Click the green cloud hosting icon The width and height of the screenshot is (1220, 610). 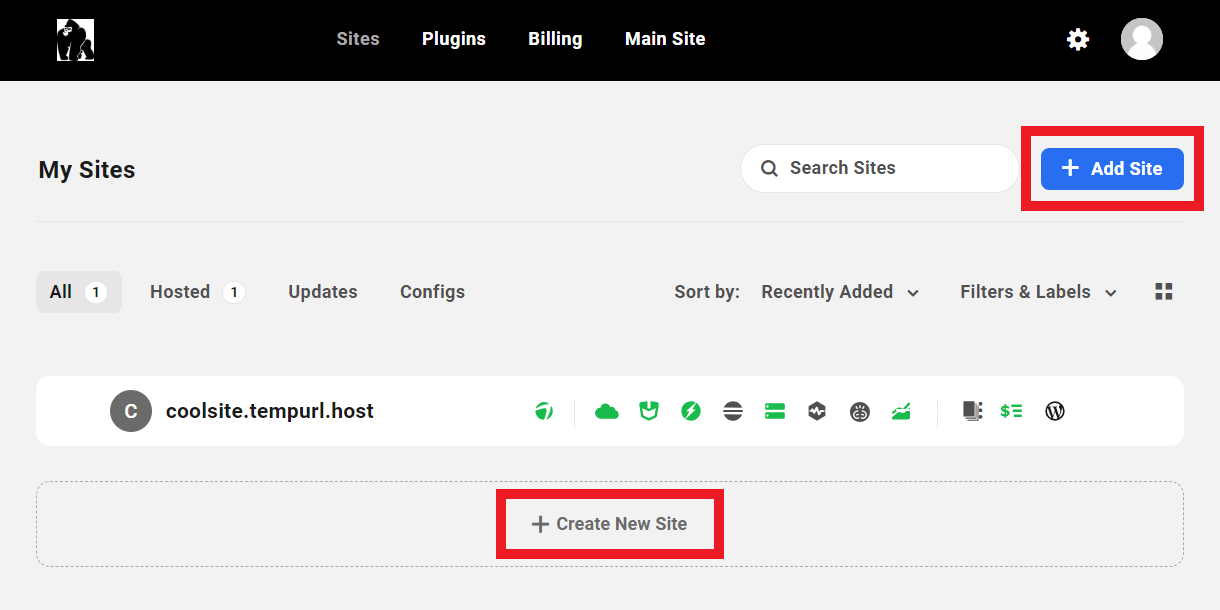607,411
